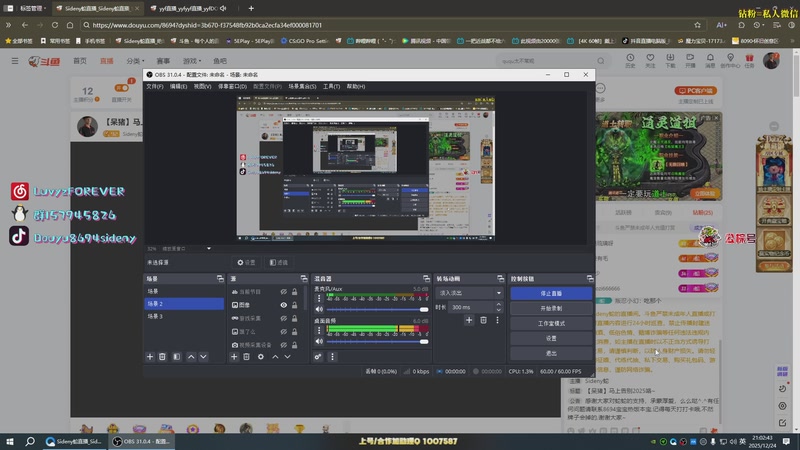The image size is (800, 450).
Task: Open the 文件(F) menu in OBS
Action: pyautogui.click(x=154, y=86)
